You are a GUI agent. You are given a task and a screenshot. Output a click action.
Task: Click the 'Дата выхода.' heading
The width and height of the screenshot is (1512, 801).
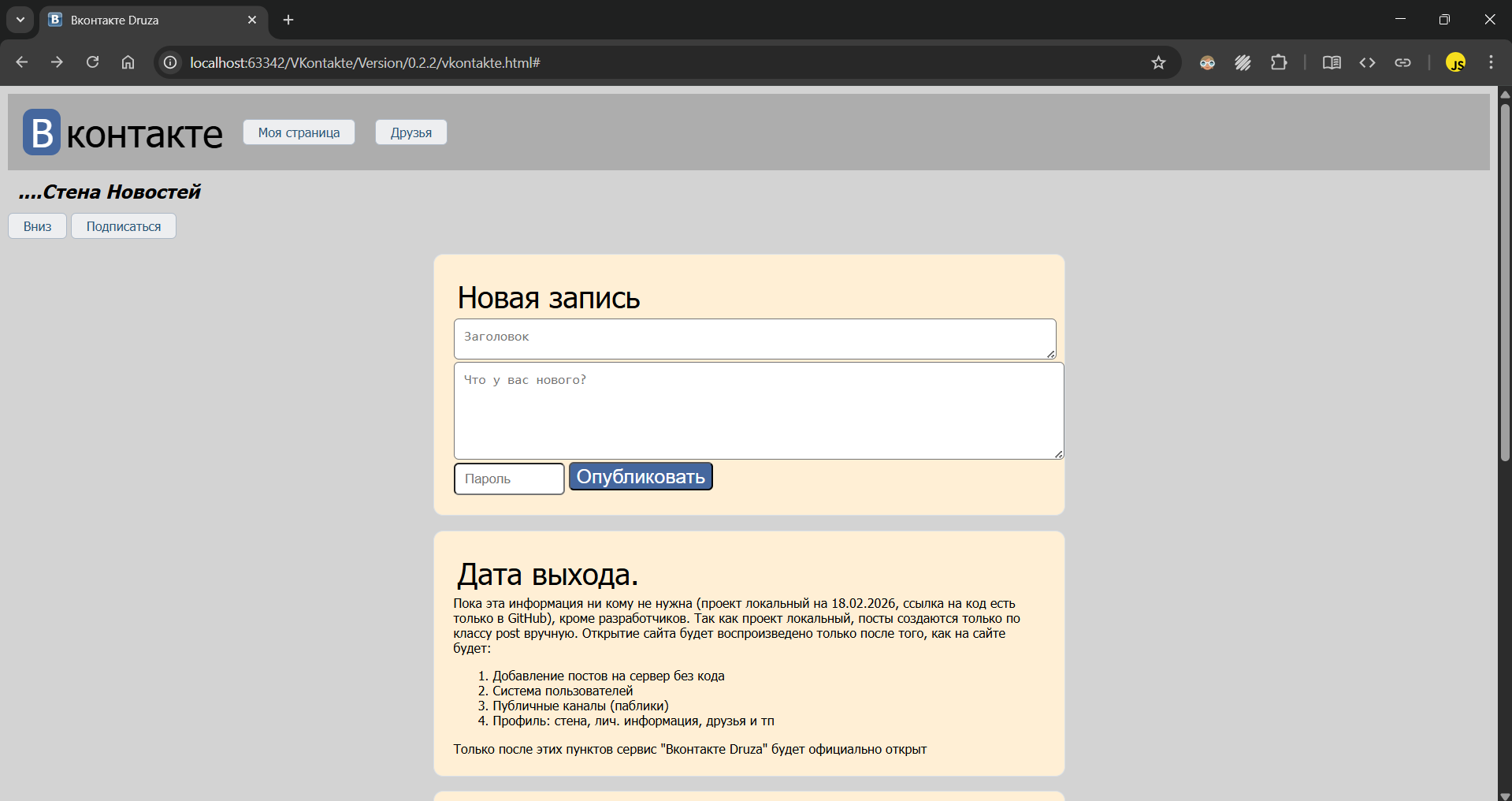pos(548,575)
